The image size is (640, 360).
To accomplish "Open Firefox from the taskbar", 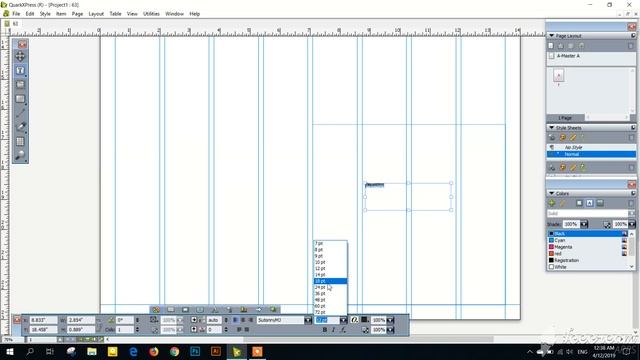I will (154, 351).
